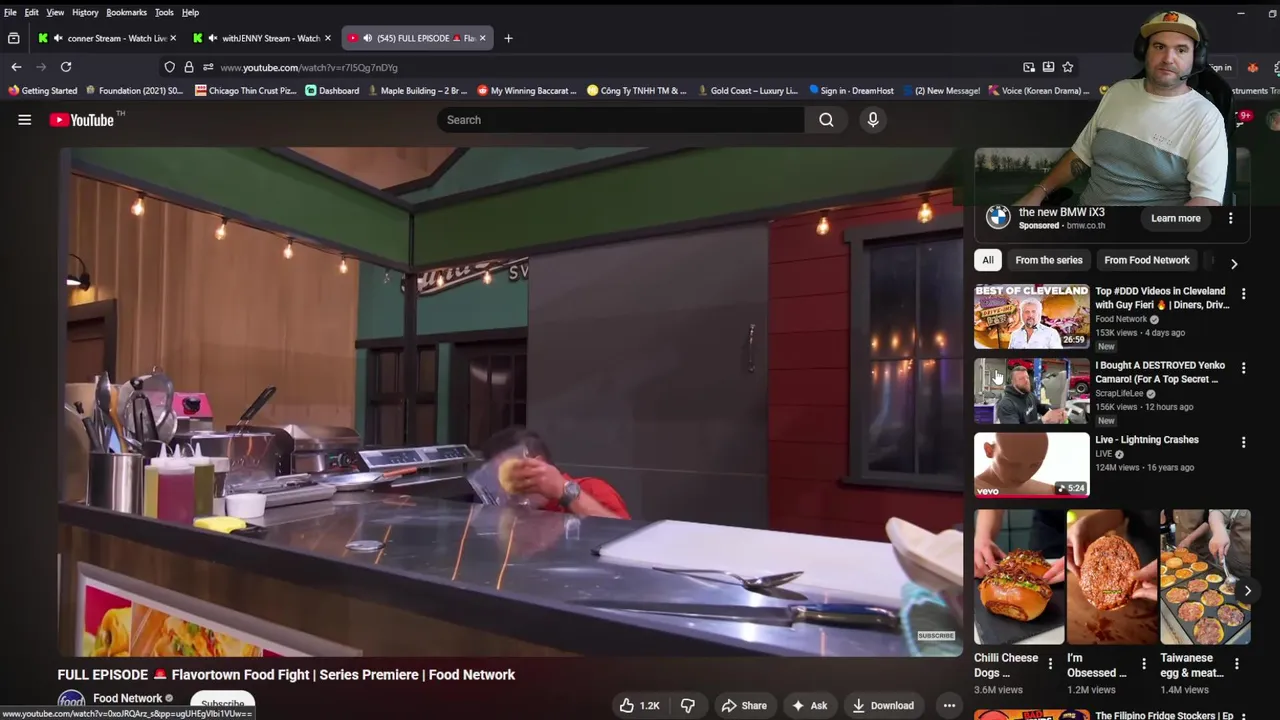Open the YouTube guide hamburger menu
The image size is (1280, 720).
click(24, 120)
